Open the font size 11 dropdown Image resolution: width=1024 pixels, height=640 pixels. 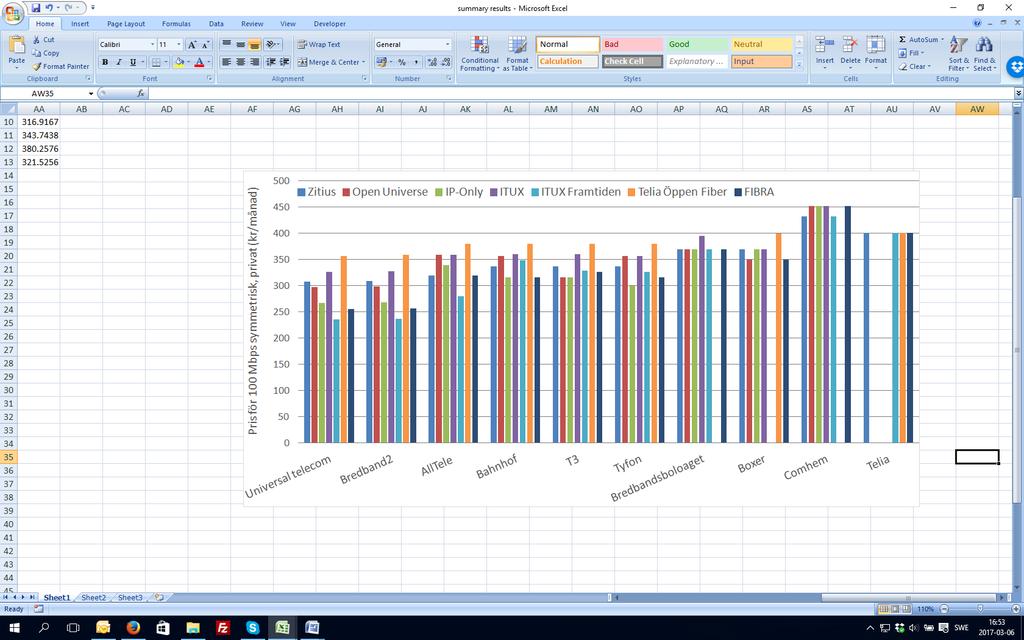[180, 44]
